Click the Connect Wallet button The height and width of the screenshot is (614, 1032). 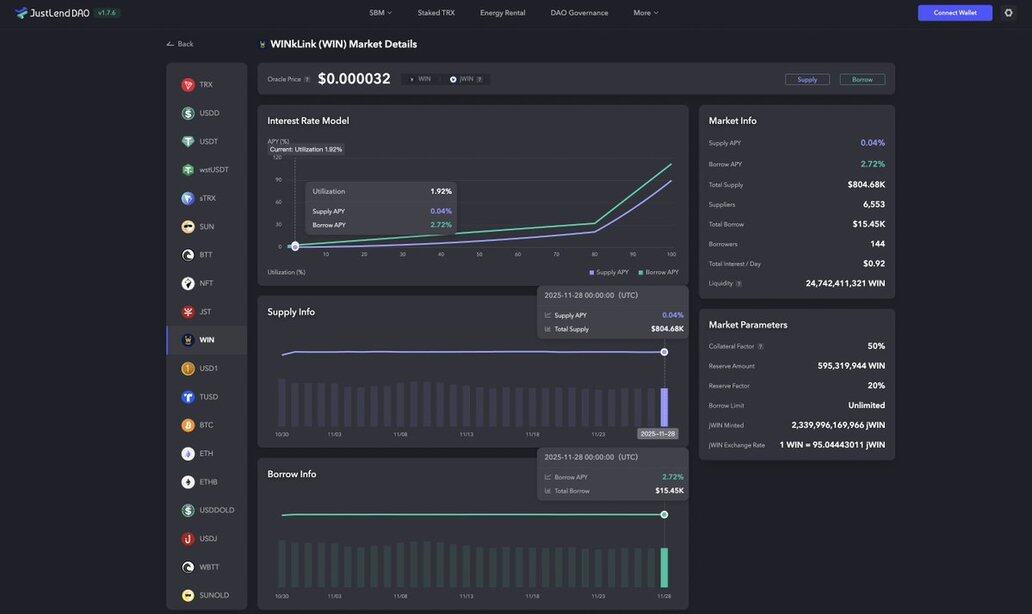pyautogui.click(x=955, y=13)
